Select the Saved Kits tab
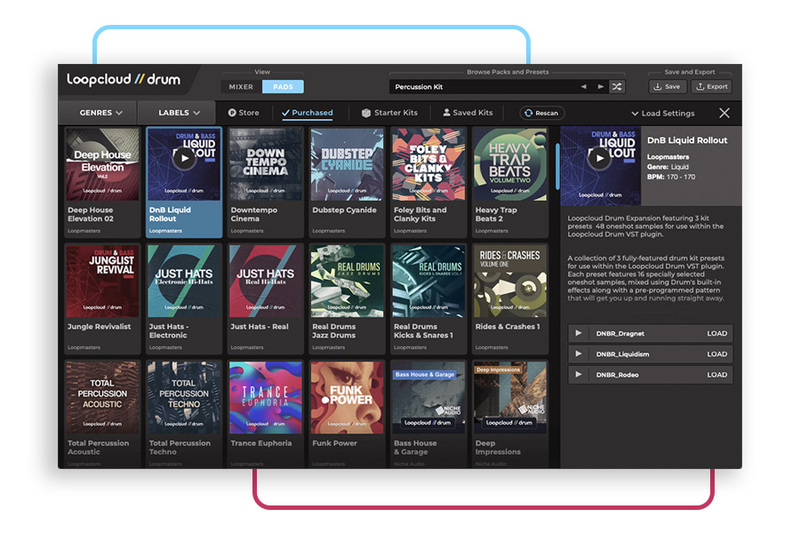The width and height of the screenshot is (800, 533). point(468,113)
